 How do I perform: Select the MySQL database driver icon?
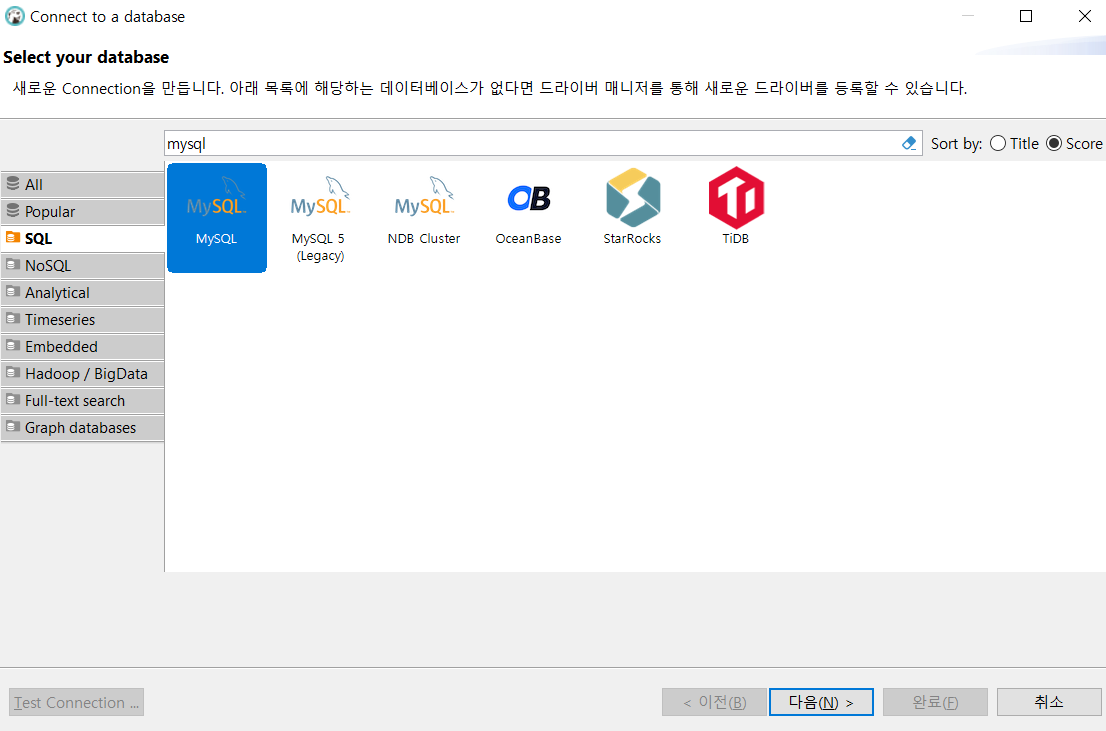click(x=217, y=217)
